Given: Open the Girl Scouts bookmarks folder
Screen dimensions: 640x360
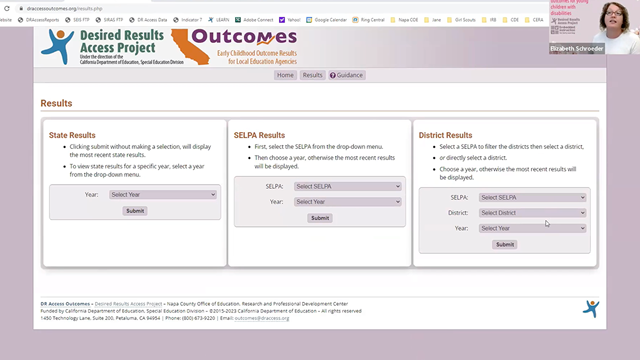Looking at the screenshot, I should pyautogui.click(x=461, y=20).
